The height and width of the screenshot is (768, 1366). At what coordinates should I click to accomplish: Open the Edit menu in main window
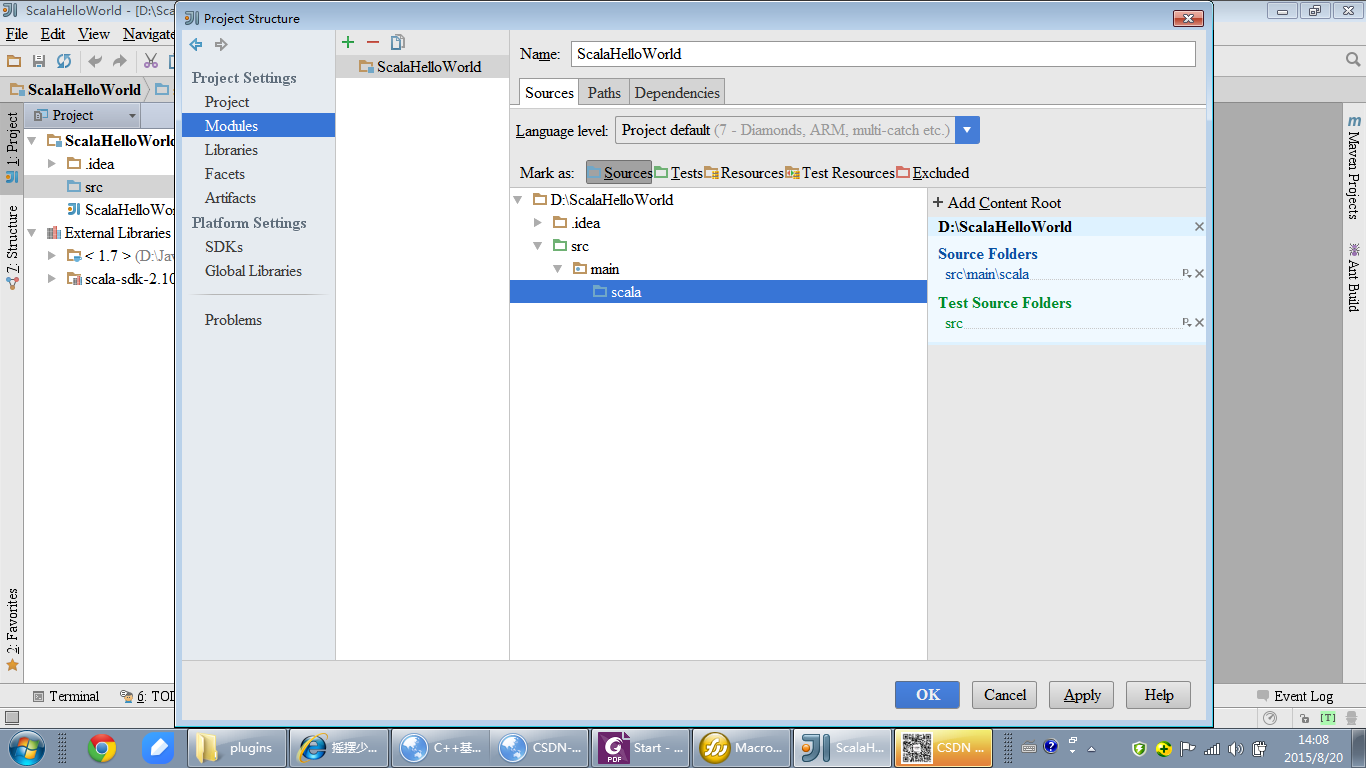pos(53,34)
